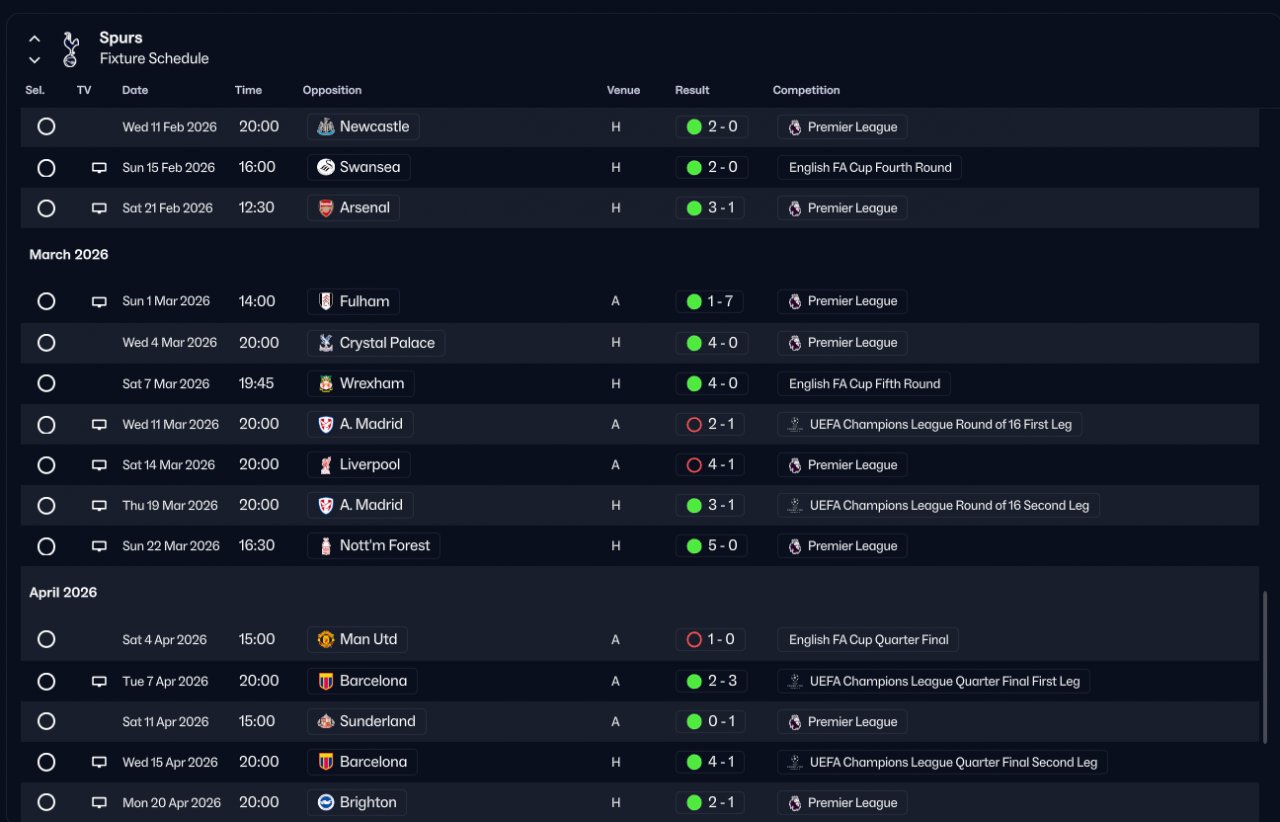1280x822 pixels.
Task: Click the TV icon for Arsenal fixture
Action: click(99, 208)
